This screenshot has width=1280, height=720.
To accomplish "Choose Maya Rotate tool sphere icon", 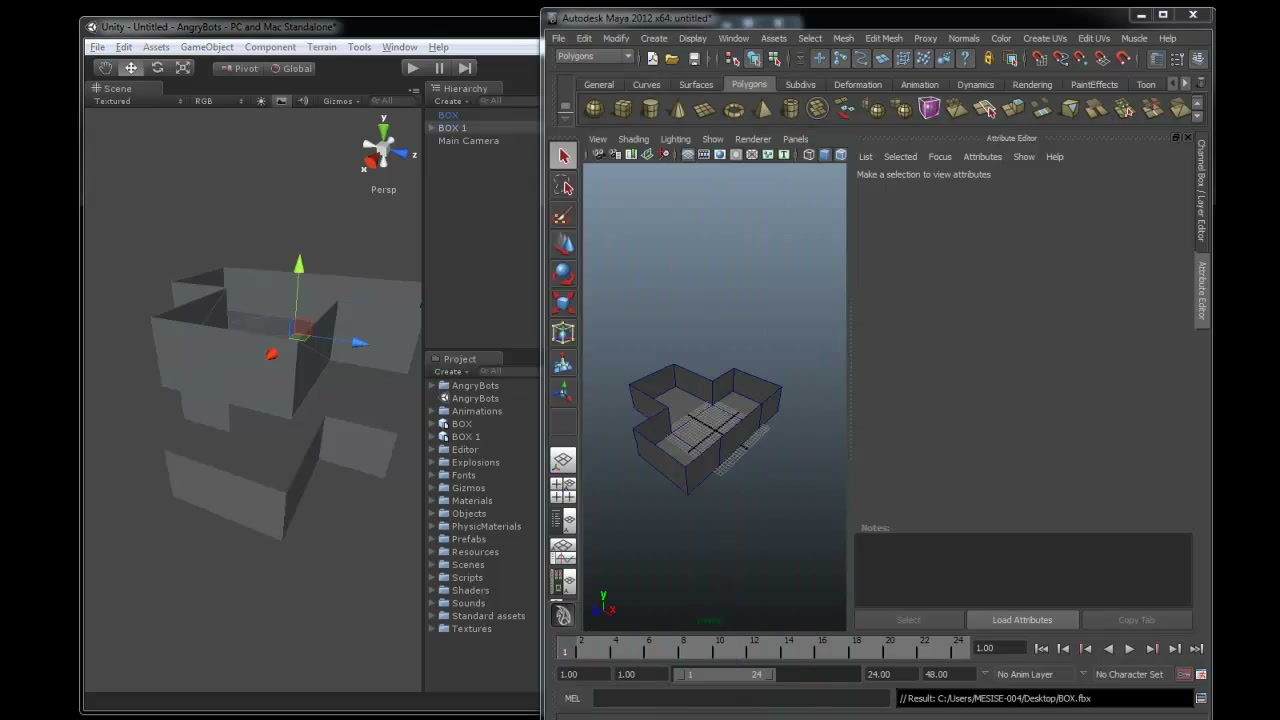I will click(563, 274).
